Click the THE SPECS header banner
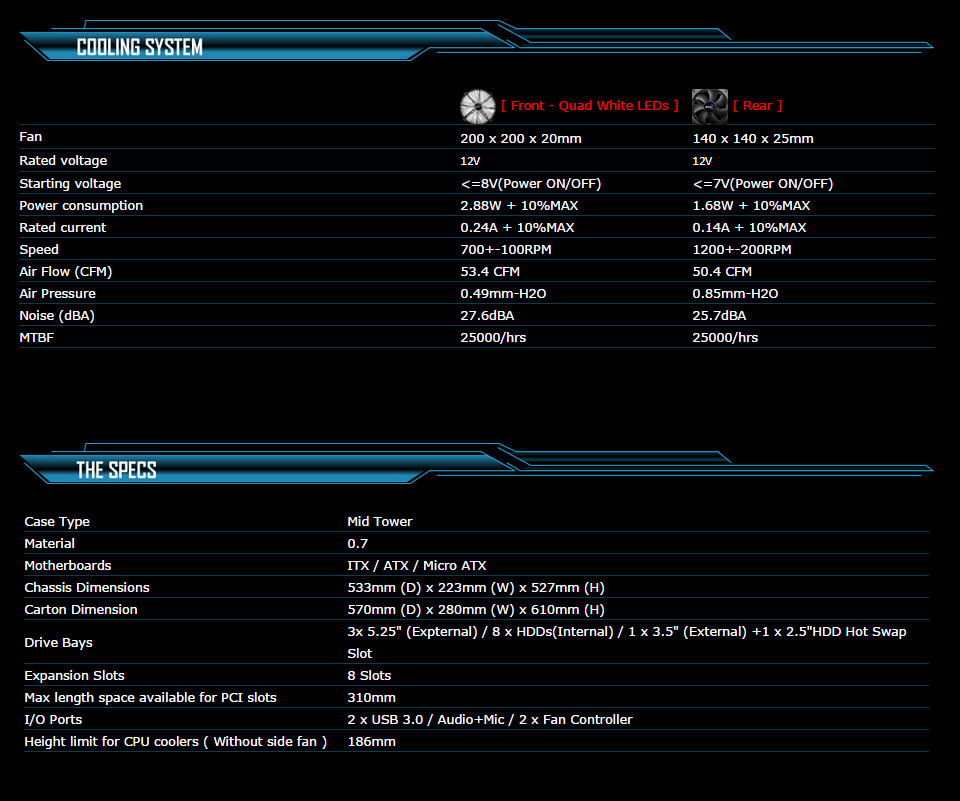Screen dimensions: 960x801 pyautogui.click(x=115, y=470)
